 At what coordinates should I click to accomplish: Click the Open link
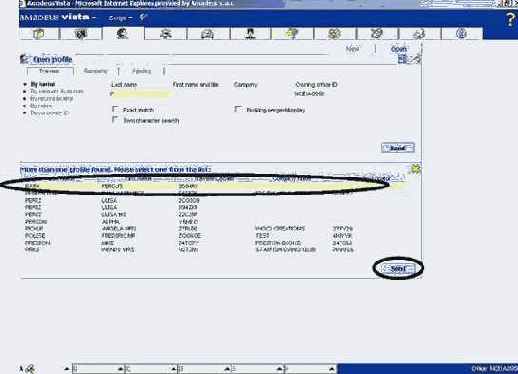pyautogui.click(x=399, y=49)
